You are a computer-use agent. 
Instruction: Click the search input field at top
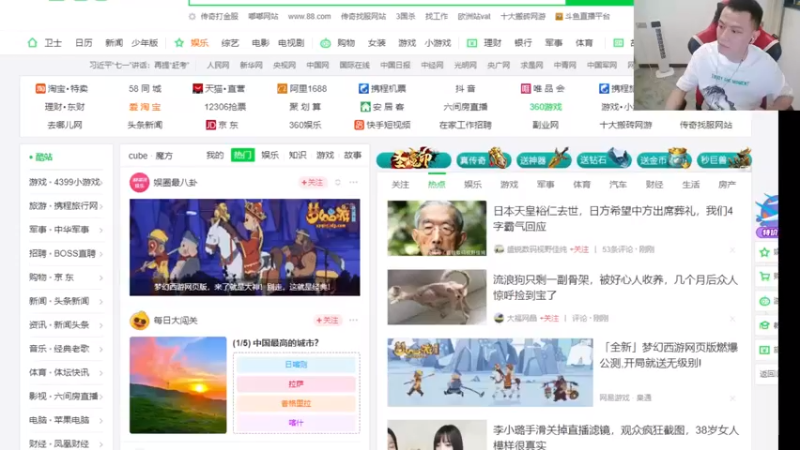pyautogui.click(x=377, y=3)
